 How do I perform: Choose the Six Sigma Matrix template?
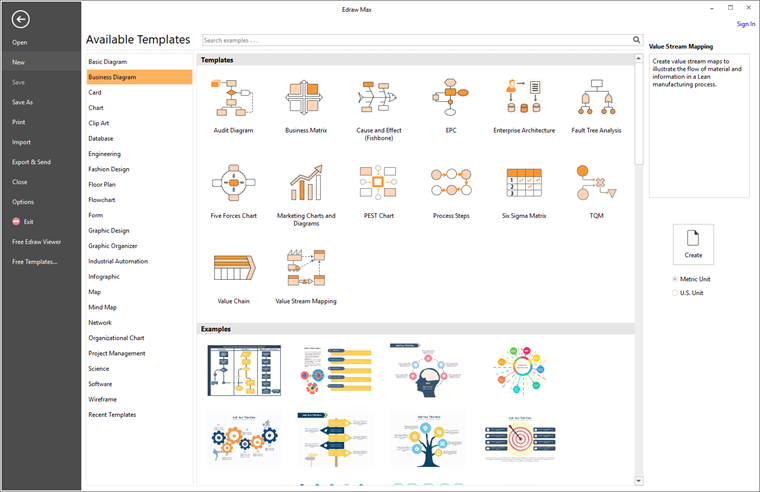(524, 182)
